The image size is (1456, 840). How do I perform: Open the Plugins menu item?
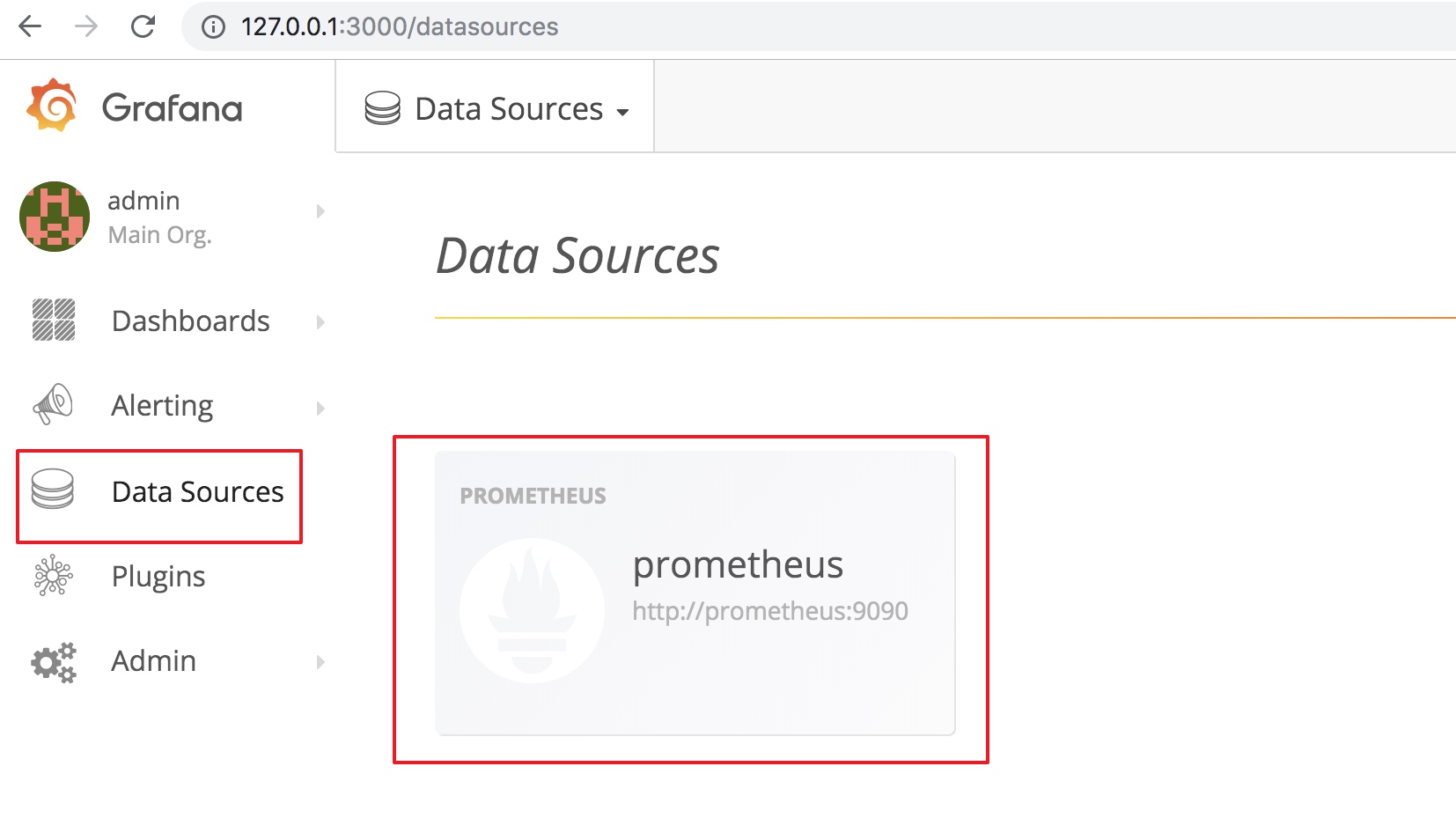pos(158,577)
